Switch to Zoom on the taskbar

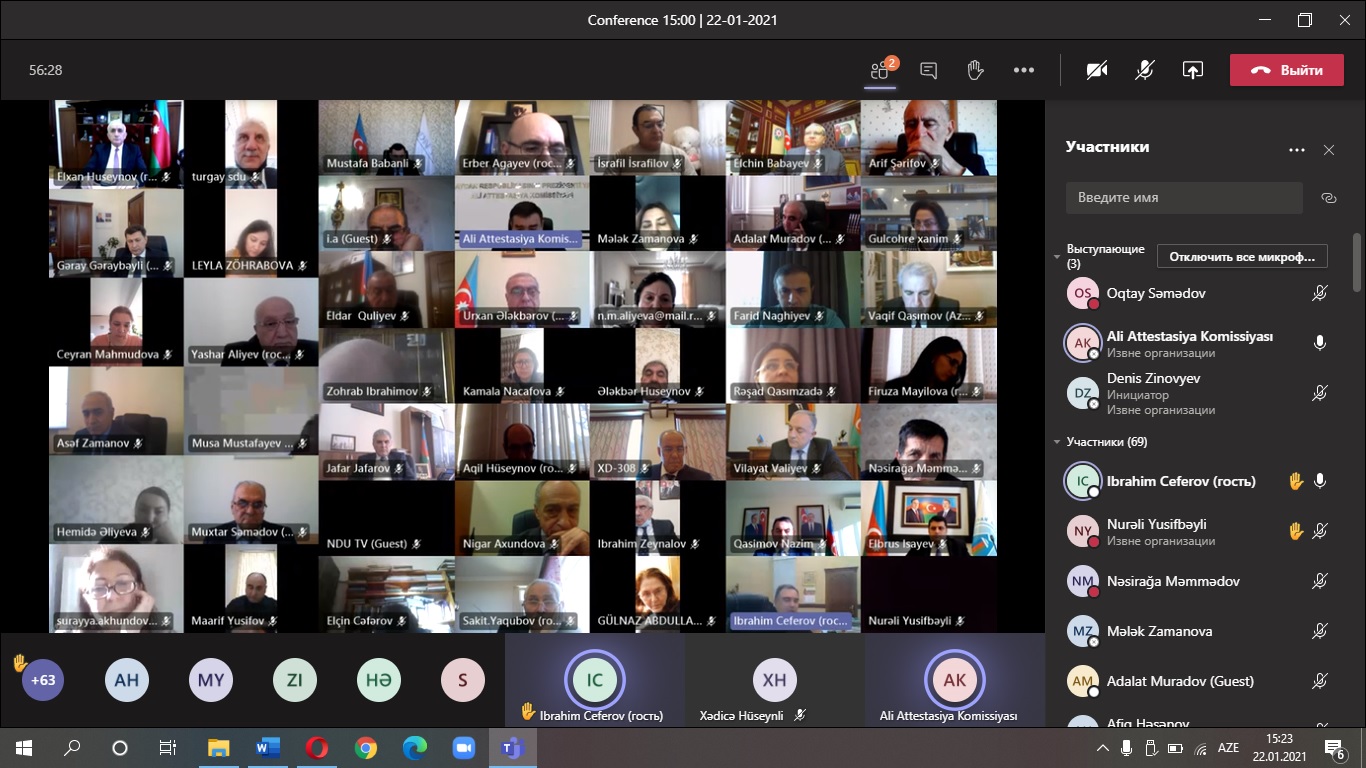point(463,747)
